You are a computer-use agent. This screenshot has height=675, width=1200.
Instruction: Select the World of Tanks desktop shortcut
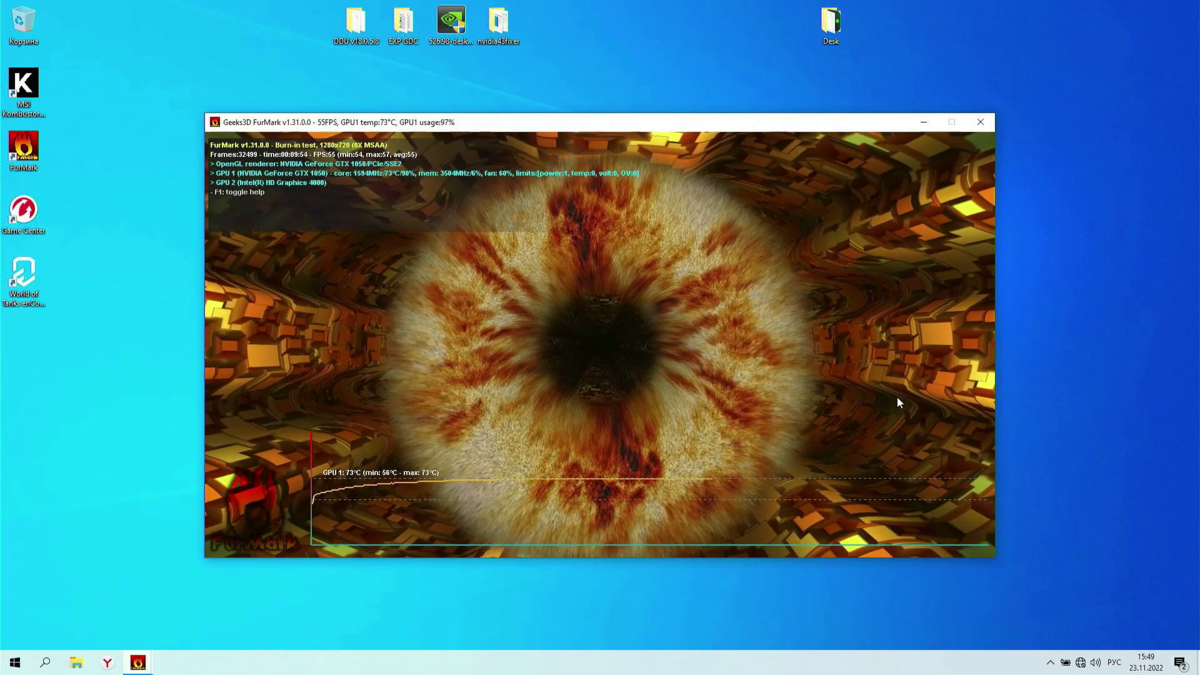click(x=23, y=282)
